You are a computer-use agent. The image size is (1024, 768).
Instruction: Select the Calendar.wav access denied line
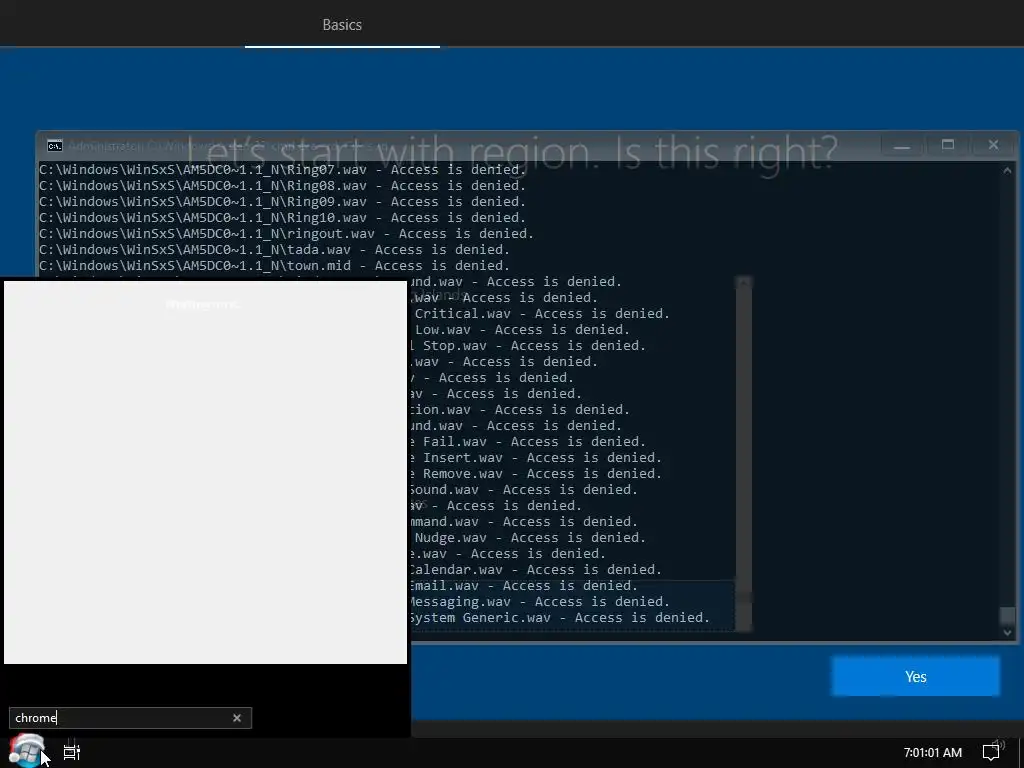point(536,569)
